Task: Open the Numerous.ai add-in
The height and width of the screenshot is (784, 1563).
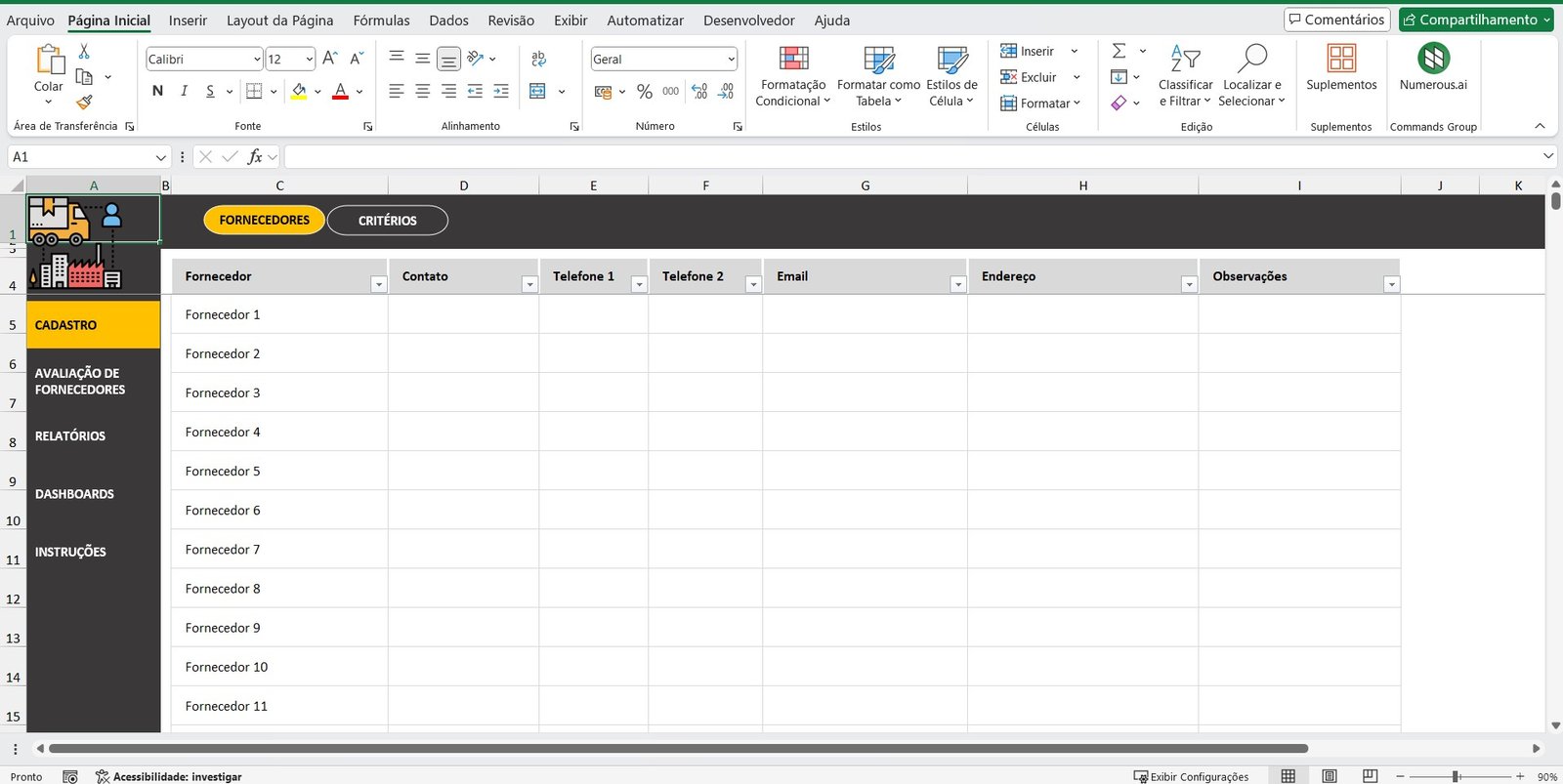Action: pyautogui.click(x=1433, y=66)
